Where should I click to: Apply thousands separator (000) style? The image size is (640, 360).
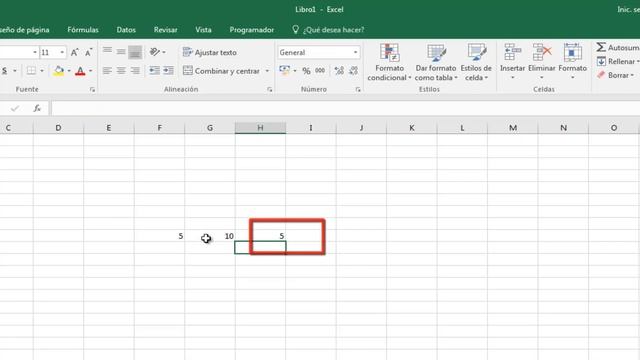coord(320,71)
